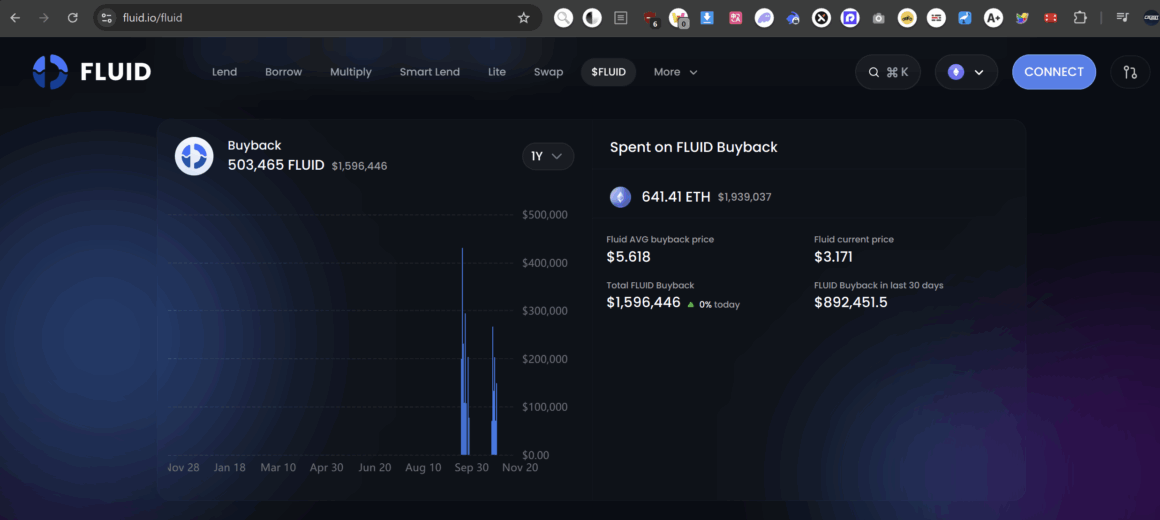Click the FLUID token icon next to Buyback
Viewport: 1160px width, 520px height.
pos(194,156)
